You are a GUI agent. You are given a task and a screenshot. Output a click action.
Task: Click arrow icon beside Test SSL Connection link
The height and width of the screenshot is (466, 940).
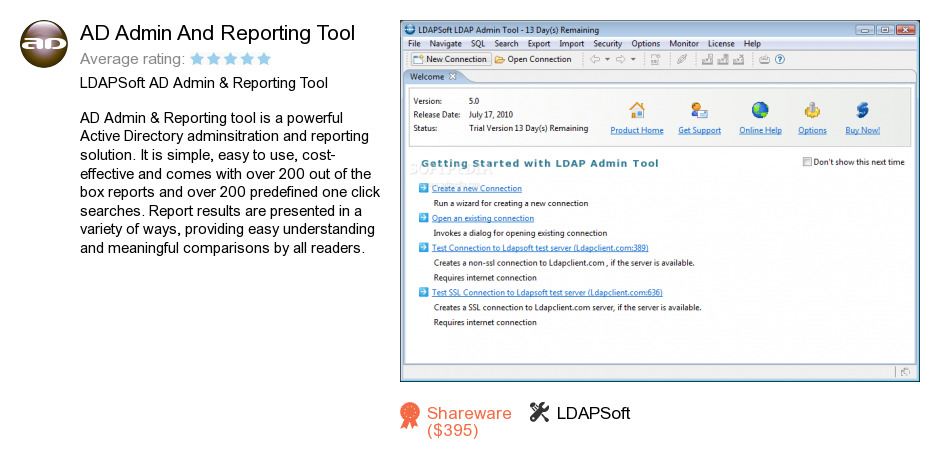[424, 292]
